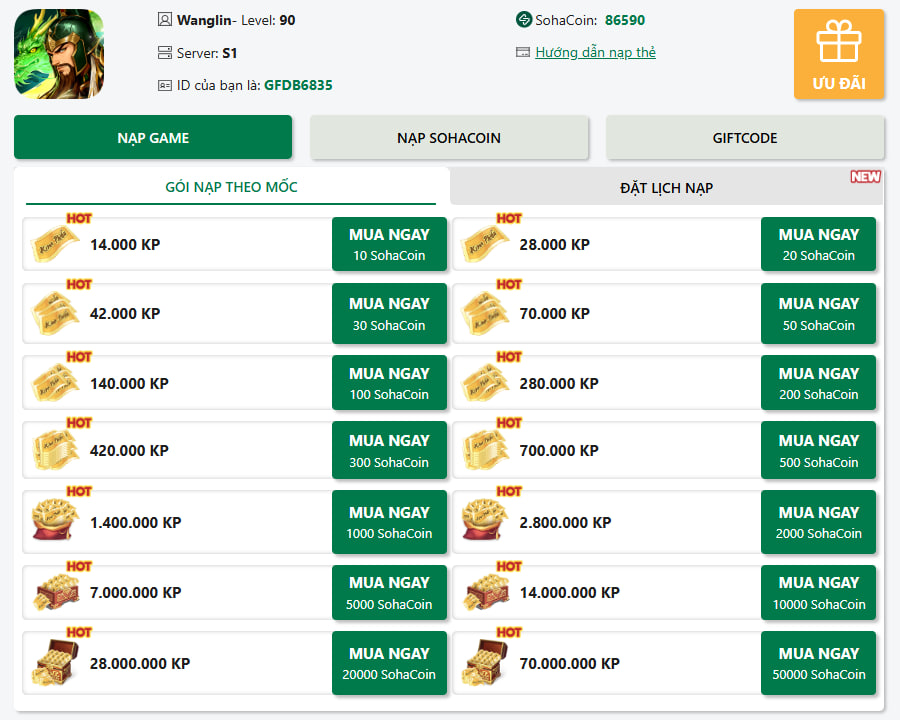Click the ticket stack icon for 700.000 KP
The image size is (900, 720).
point(486,451)
